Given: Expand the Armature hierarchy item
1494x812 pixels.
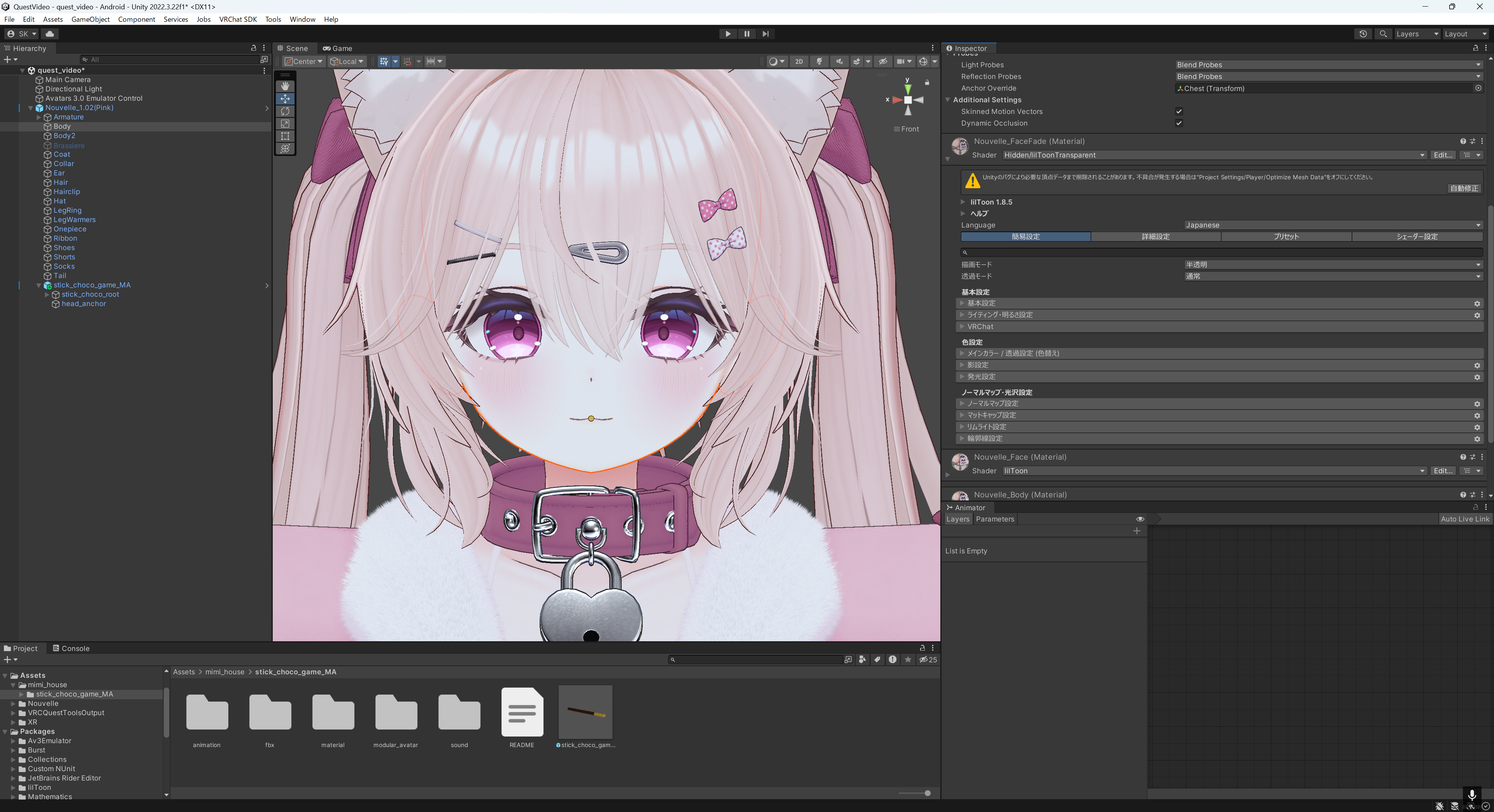Looking at the screenshot, I should [39, 117].
